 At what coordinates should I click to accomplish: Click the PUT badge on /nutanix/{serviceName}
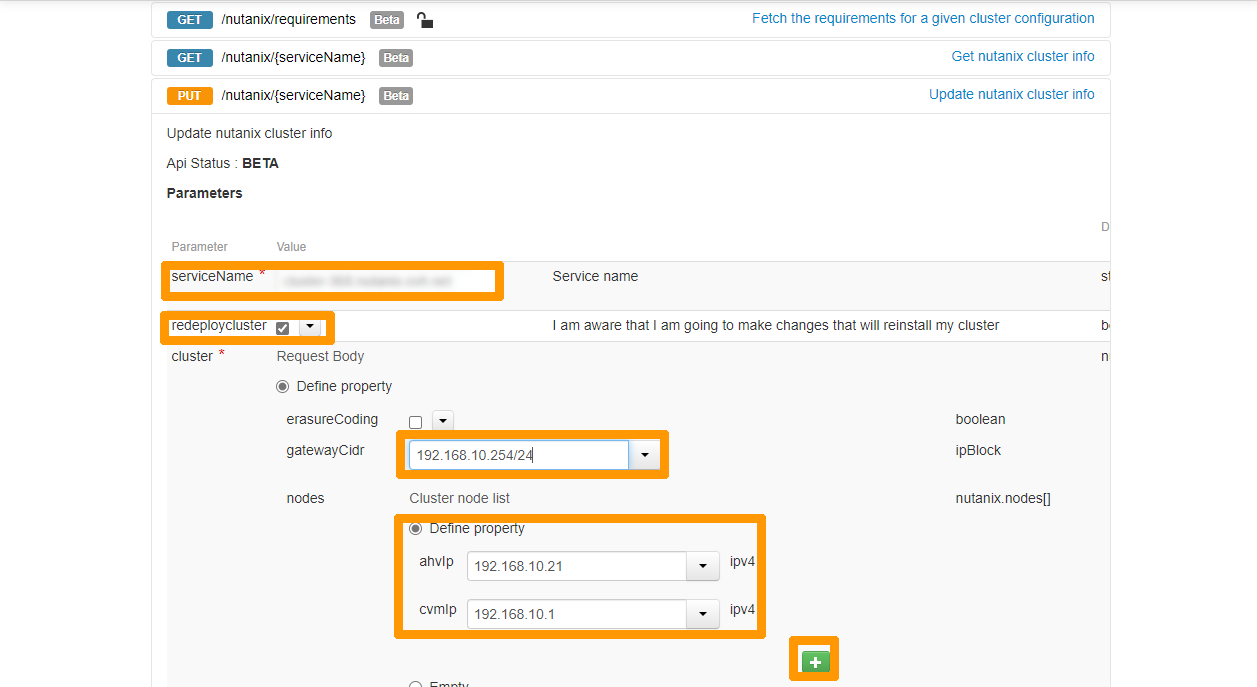point(190,95)
